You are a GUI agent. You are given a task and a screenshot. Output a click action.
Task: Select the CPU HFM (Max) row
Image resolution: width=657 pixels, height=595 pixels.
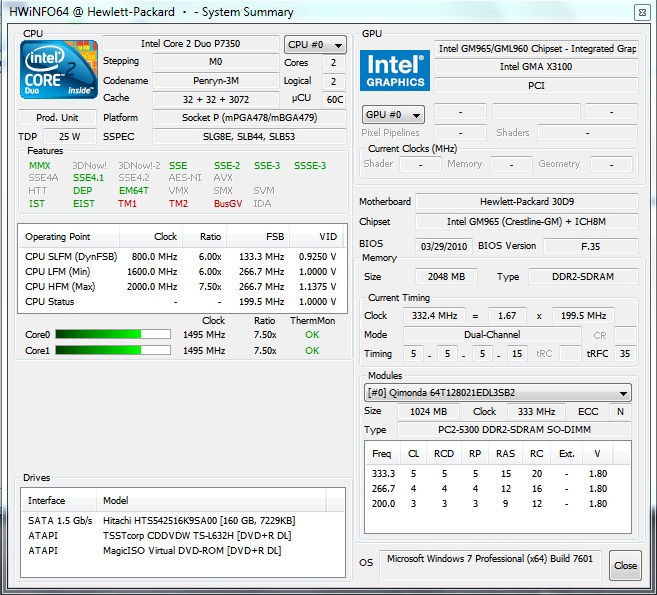pos(181,287)
